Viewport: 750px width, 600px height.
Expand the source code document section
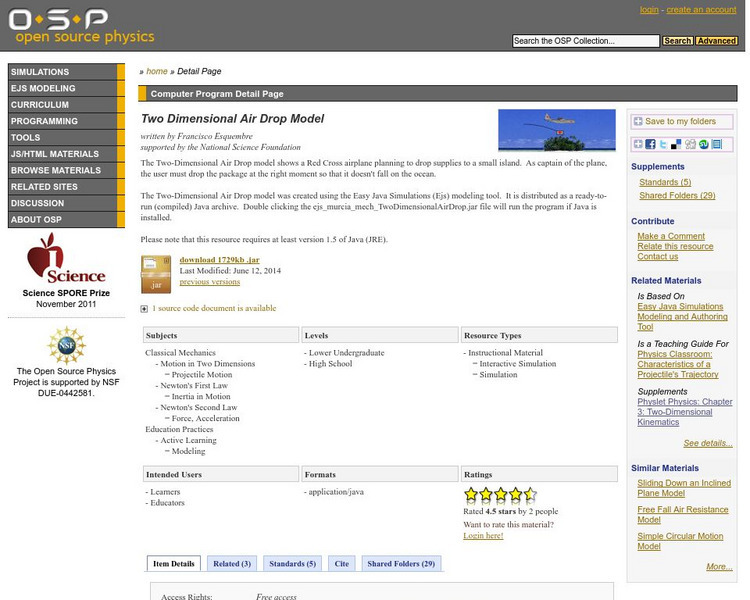(x=144, y=309)
